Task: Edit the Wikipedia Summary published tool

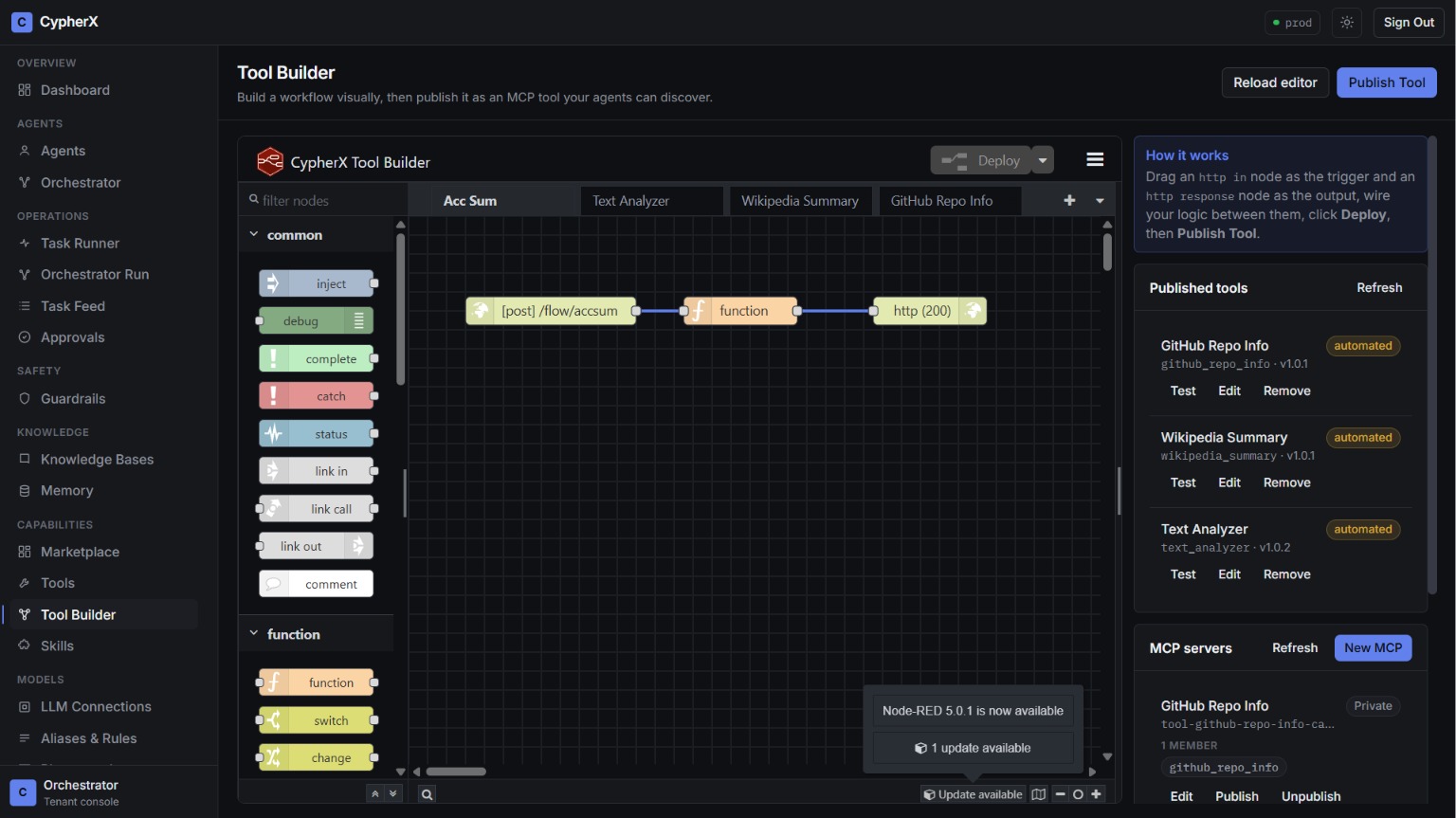Action: [1229, 482]
